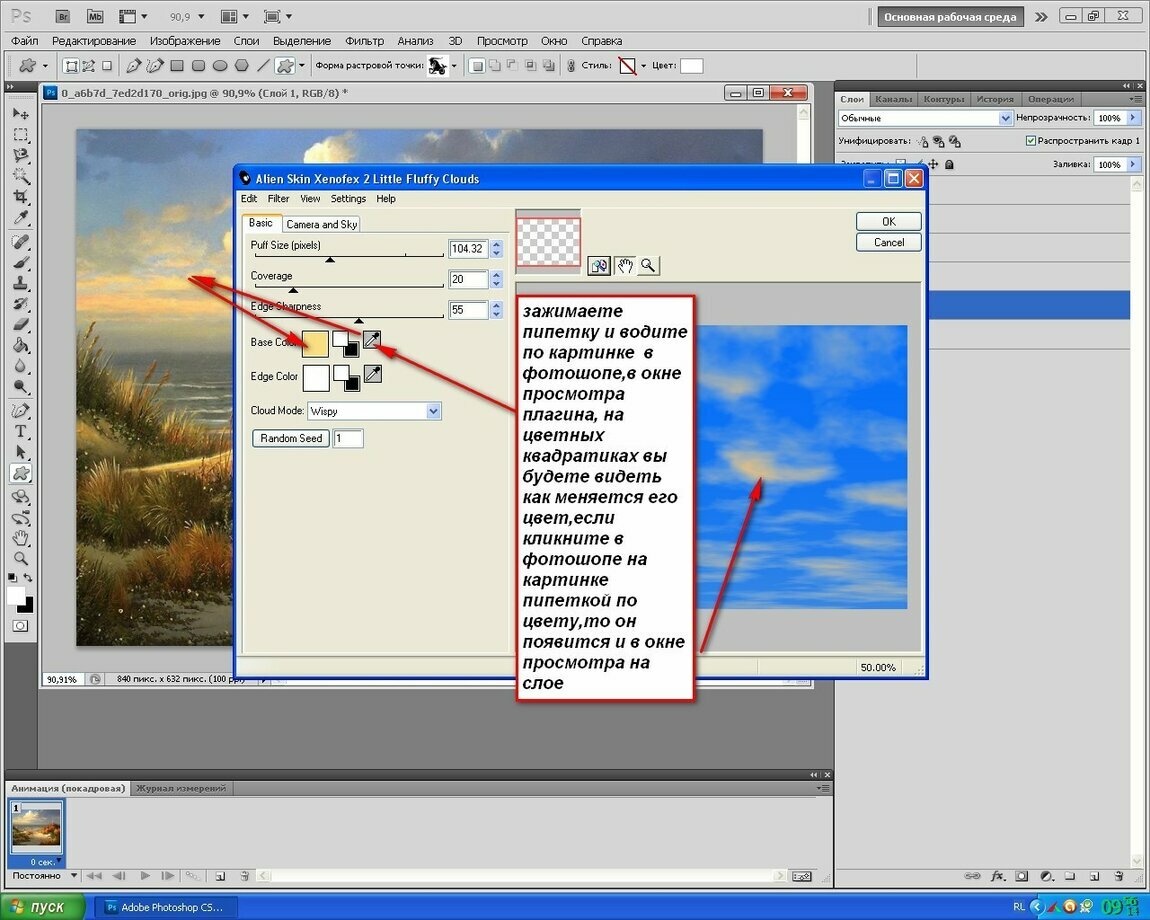Activate the hand pan tool in plugin preview
Screen dimensions: 1150x920
pos(624,266)
